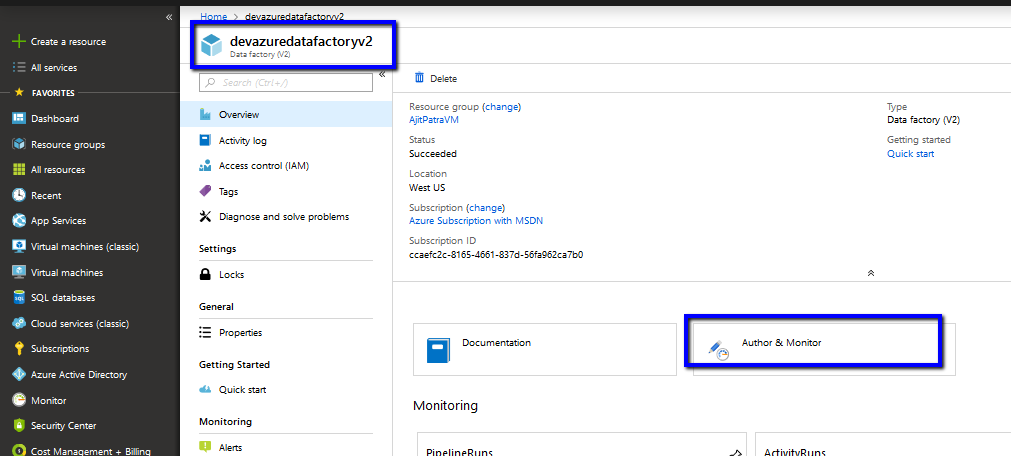Viewport: 1011px width, 456px height.
Task: Click the Delete trash icon
Action: pyautogui.click(x=420, y=78)
